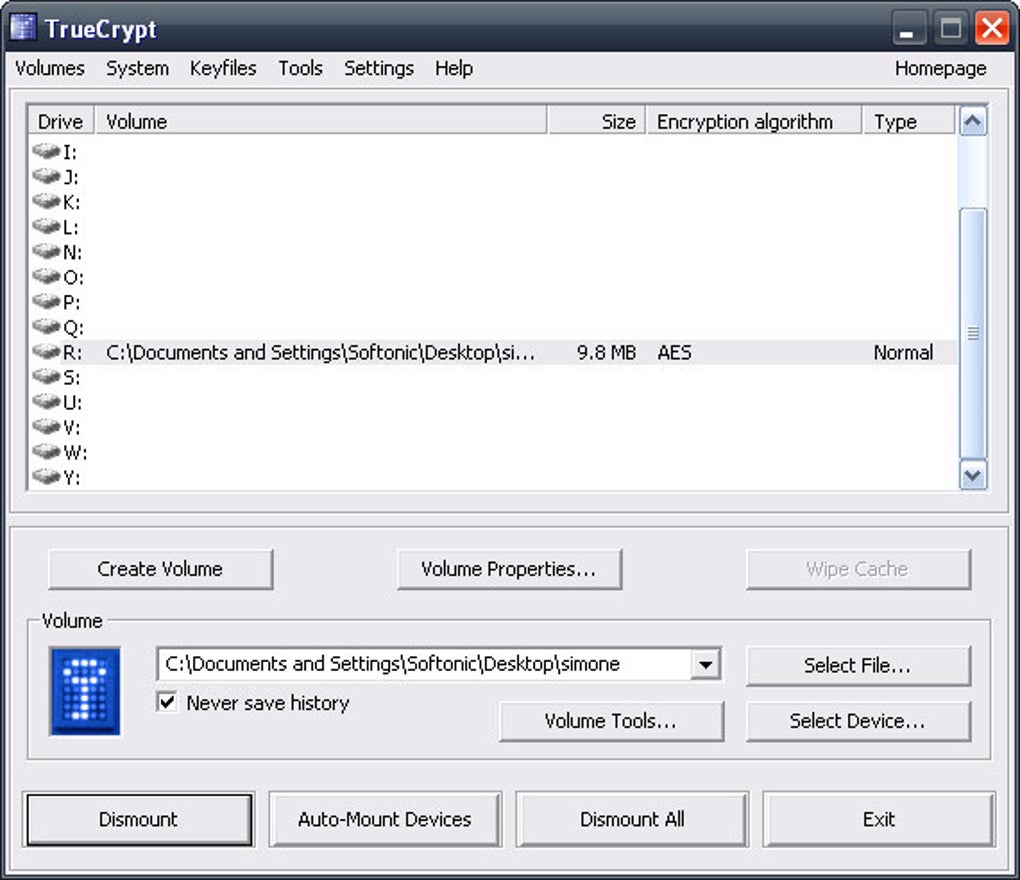Click the 'Normal' type cell
This screenshot has height=880, width=1020.
903,353
